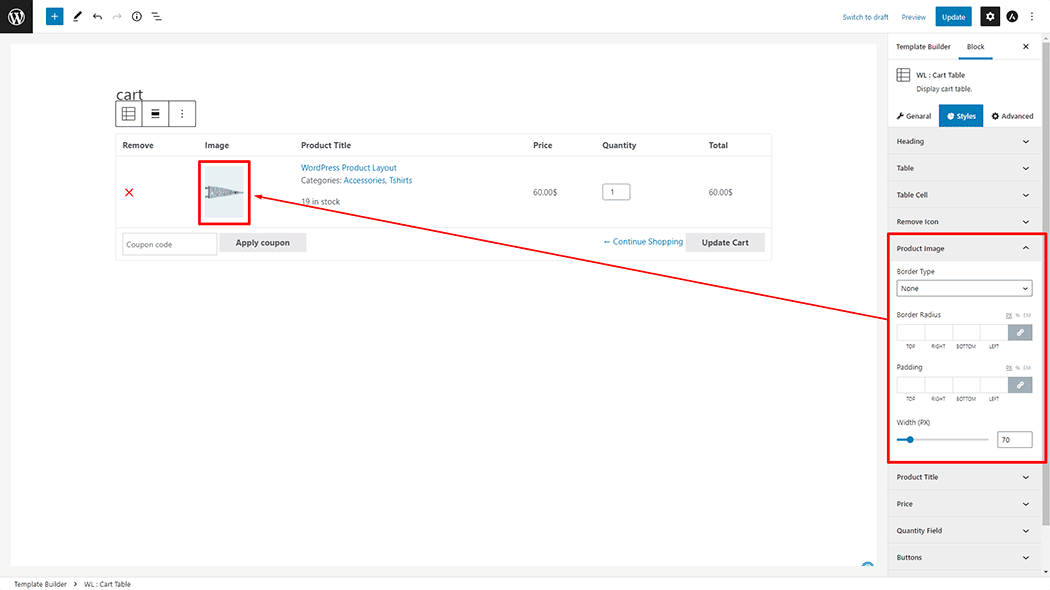Viewport: 1050px width, 590px height.
Task: Click the blue block inserter plus button
Action: pyautogui.click(x=54, y=16)
